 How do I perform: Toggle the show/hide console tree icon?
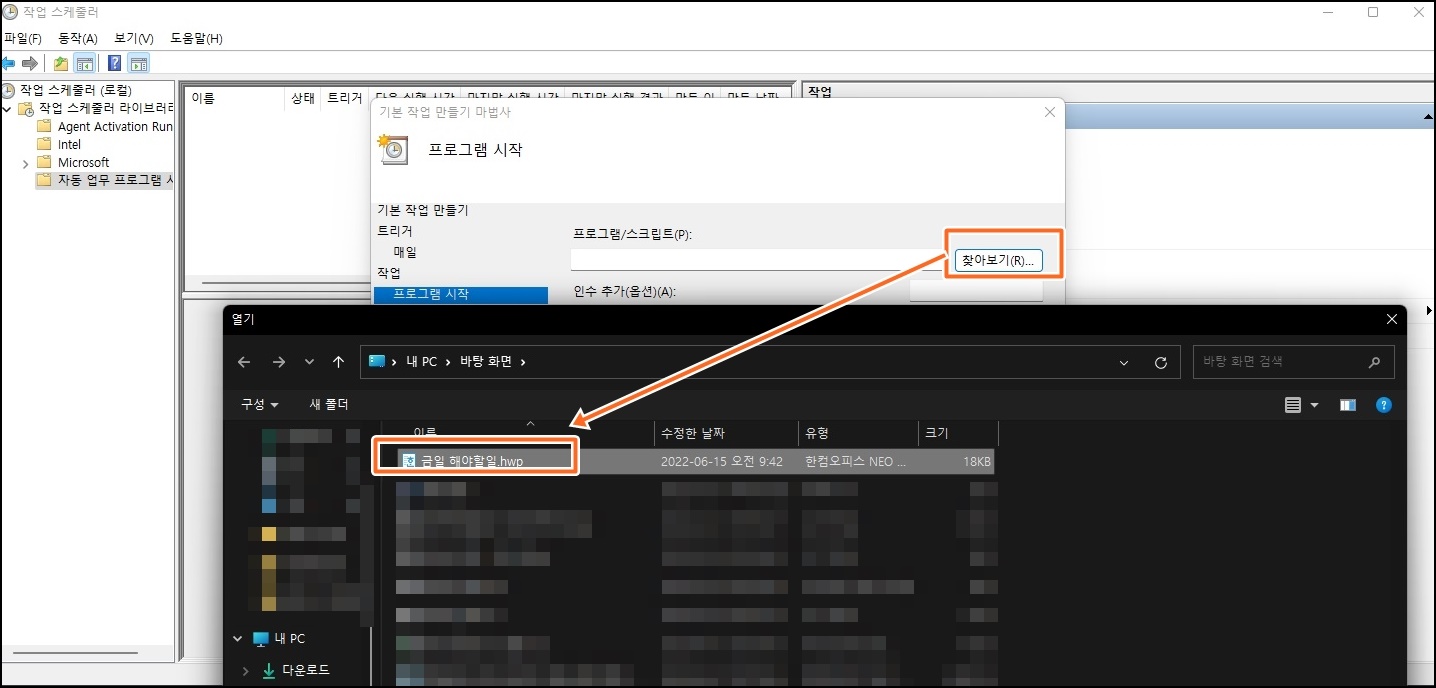click(x=85, y=64)
